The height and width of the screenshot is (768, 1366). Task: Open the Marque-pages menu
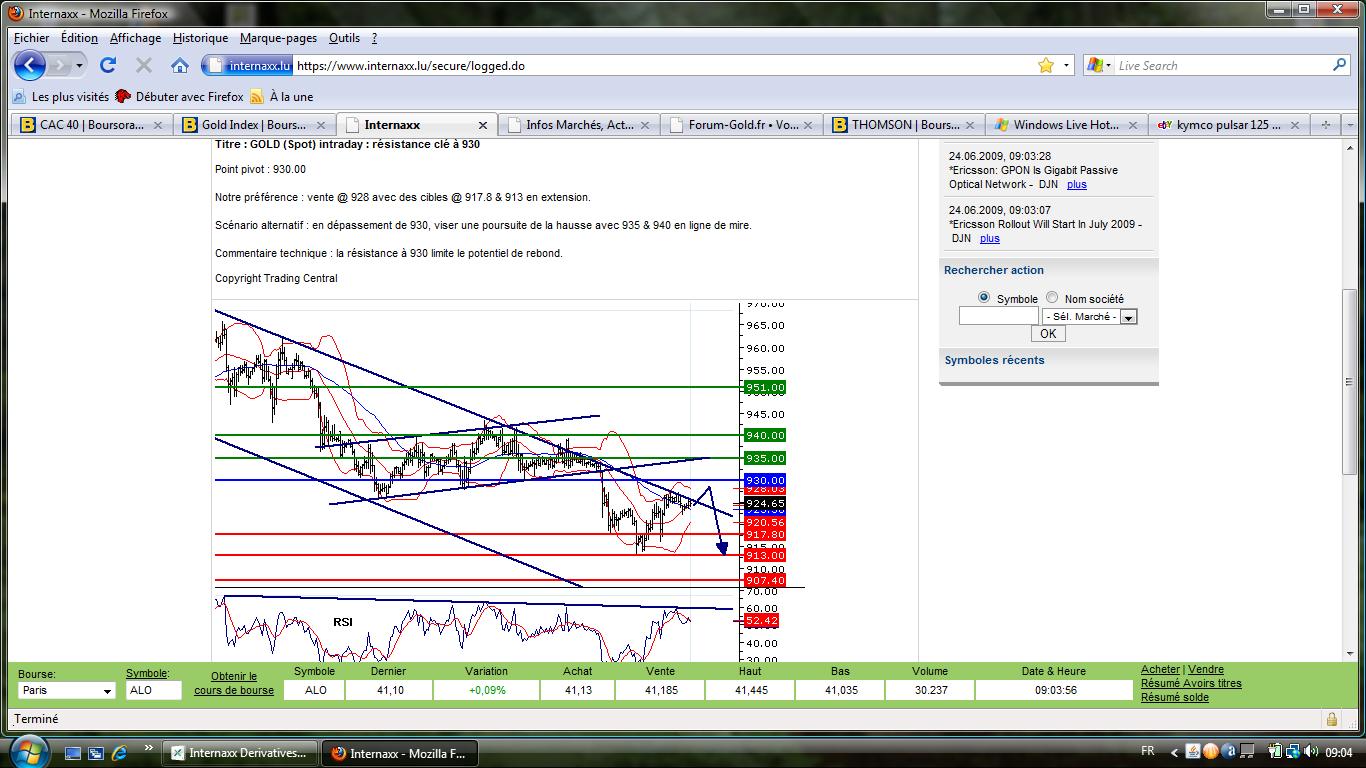[x=278, y=38]
